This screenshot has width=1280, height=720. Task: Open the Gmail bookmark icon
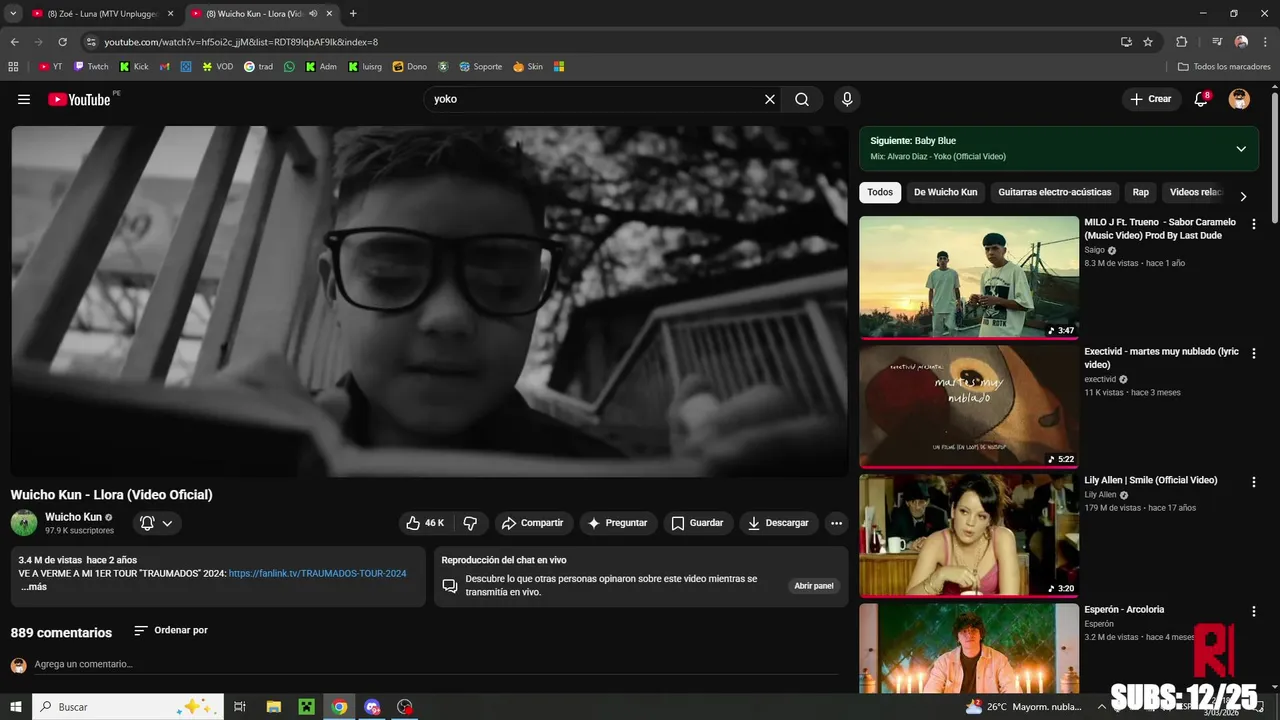pos(165,67)
